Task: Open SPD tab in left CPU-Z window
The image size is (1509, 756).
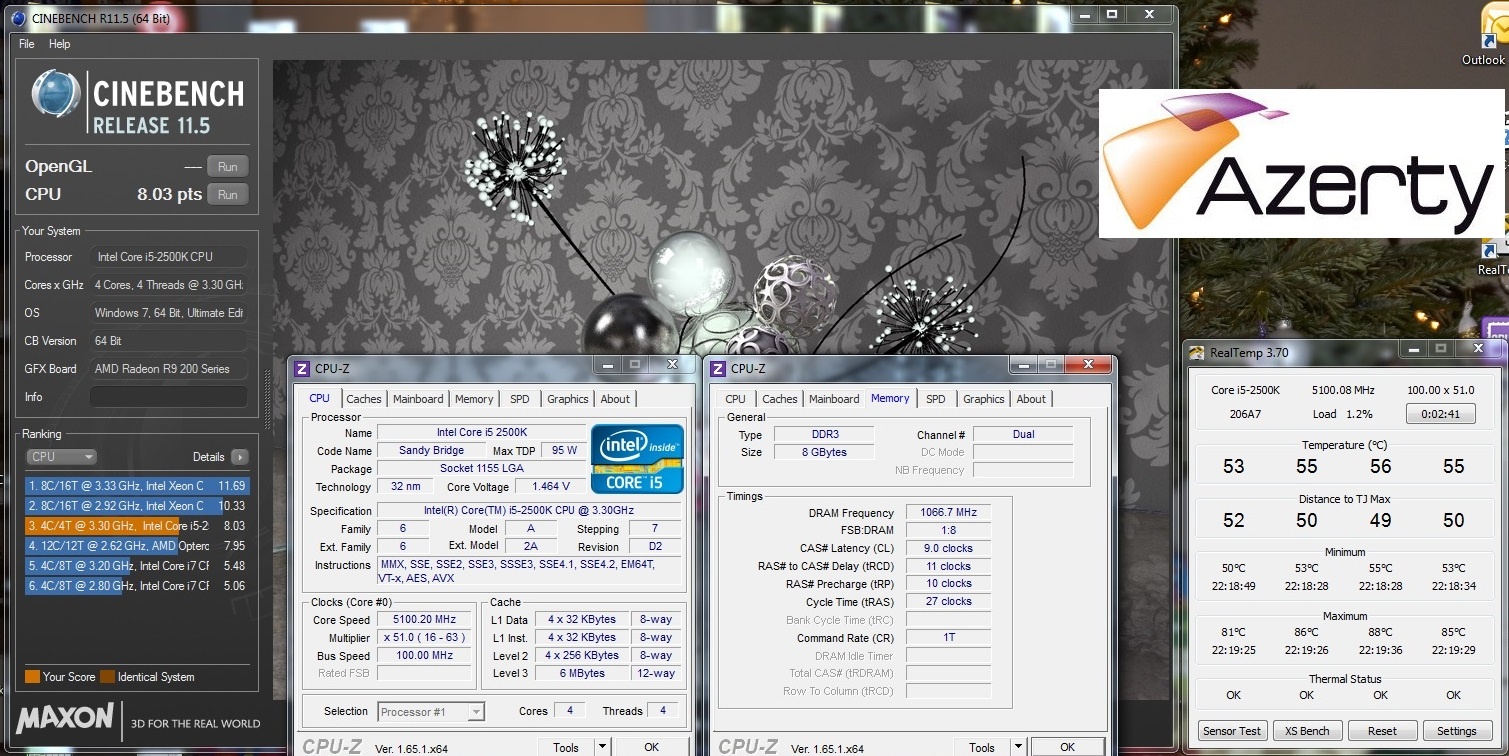Action: click(x=520, y=399)
